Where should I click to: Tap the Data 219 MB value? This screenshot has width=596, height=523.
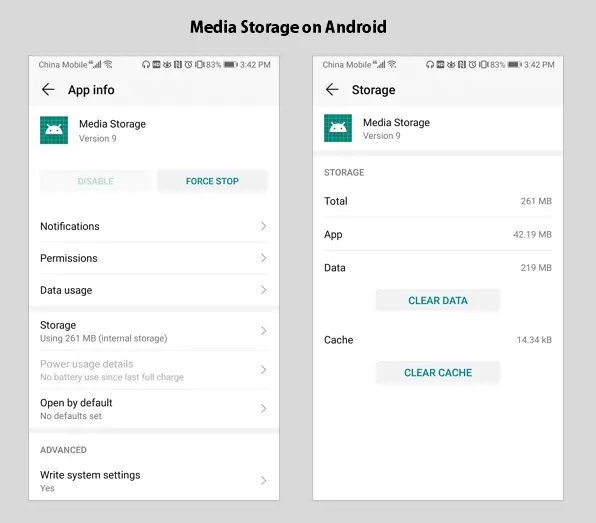click(536, 268)
